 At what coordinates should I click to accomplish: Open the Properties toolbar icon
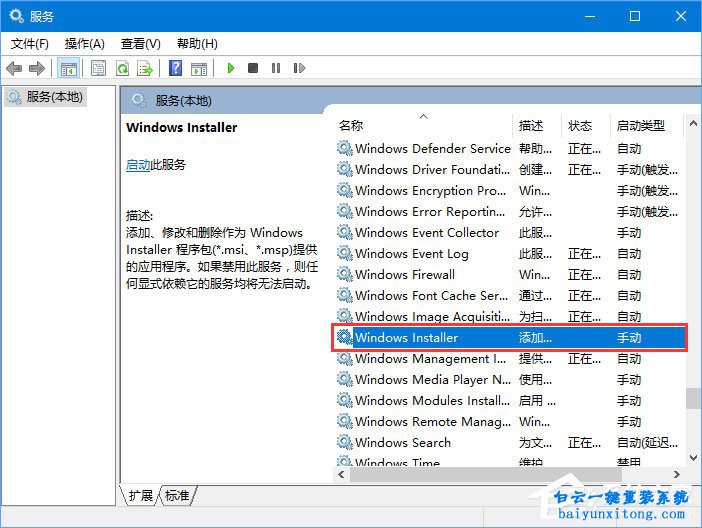98,69
